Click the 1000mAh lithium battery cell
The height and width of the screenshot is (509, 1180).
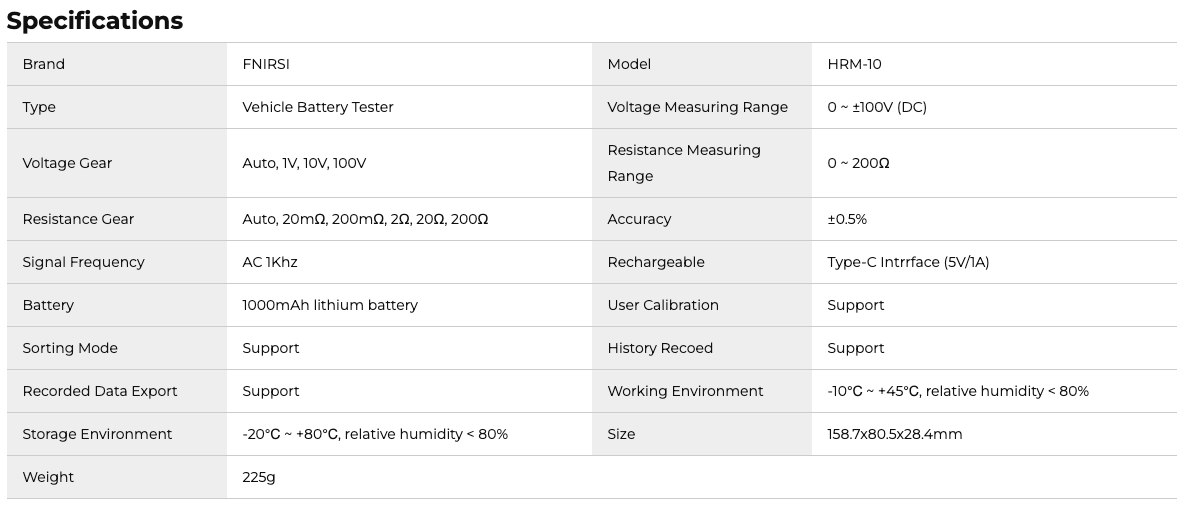pyautogui.click(x=330, y=305)
